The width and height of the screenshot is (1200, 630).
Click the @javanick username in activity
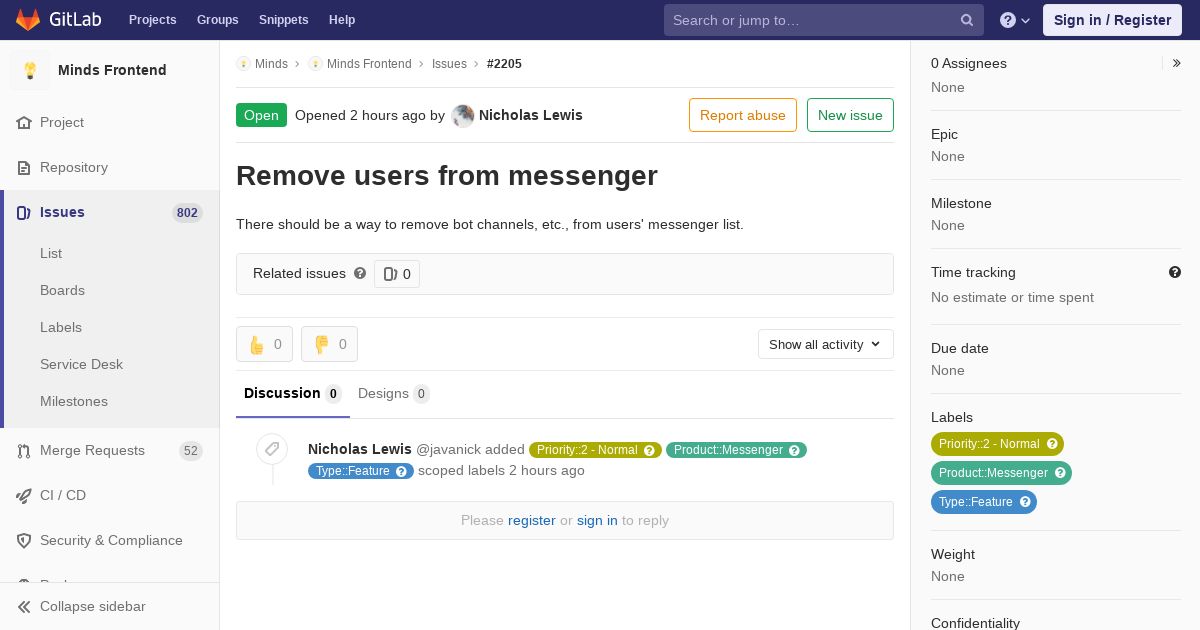[x=448, y=449]
